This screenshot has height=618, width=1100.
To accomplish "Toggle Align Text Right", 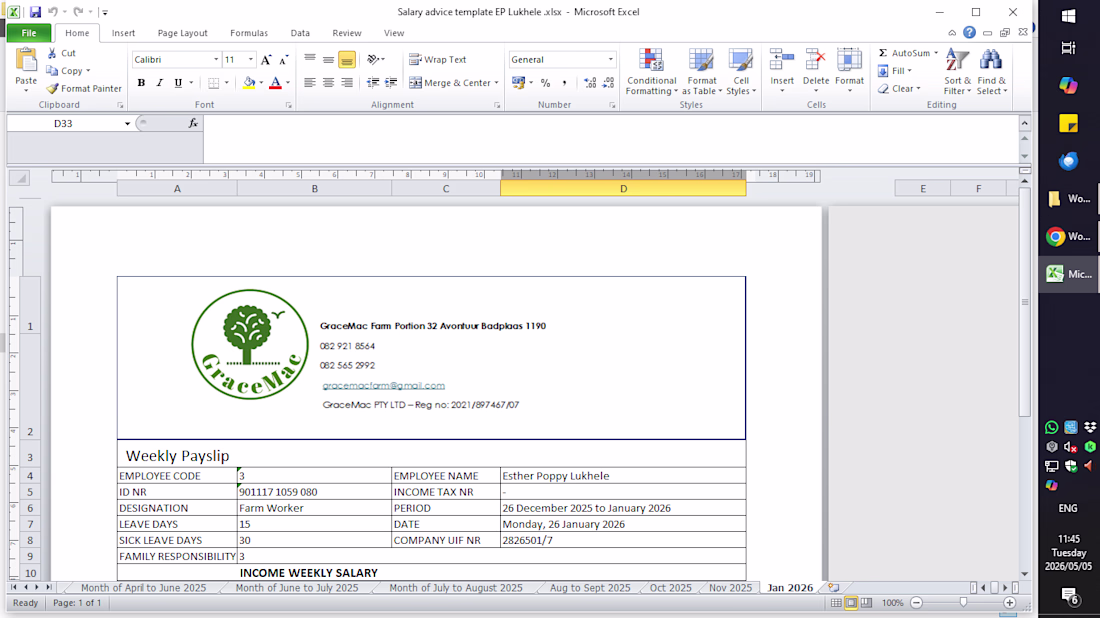I will [347, 83].
